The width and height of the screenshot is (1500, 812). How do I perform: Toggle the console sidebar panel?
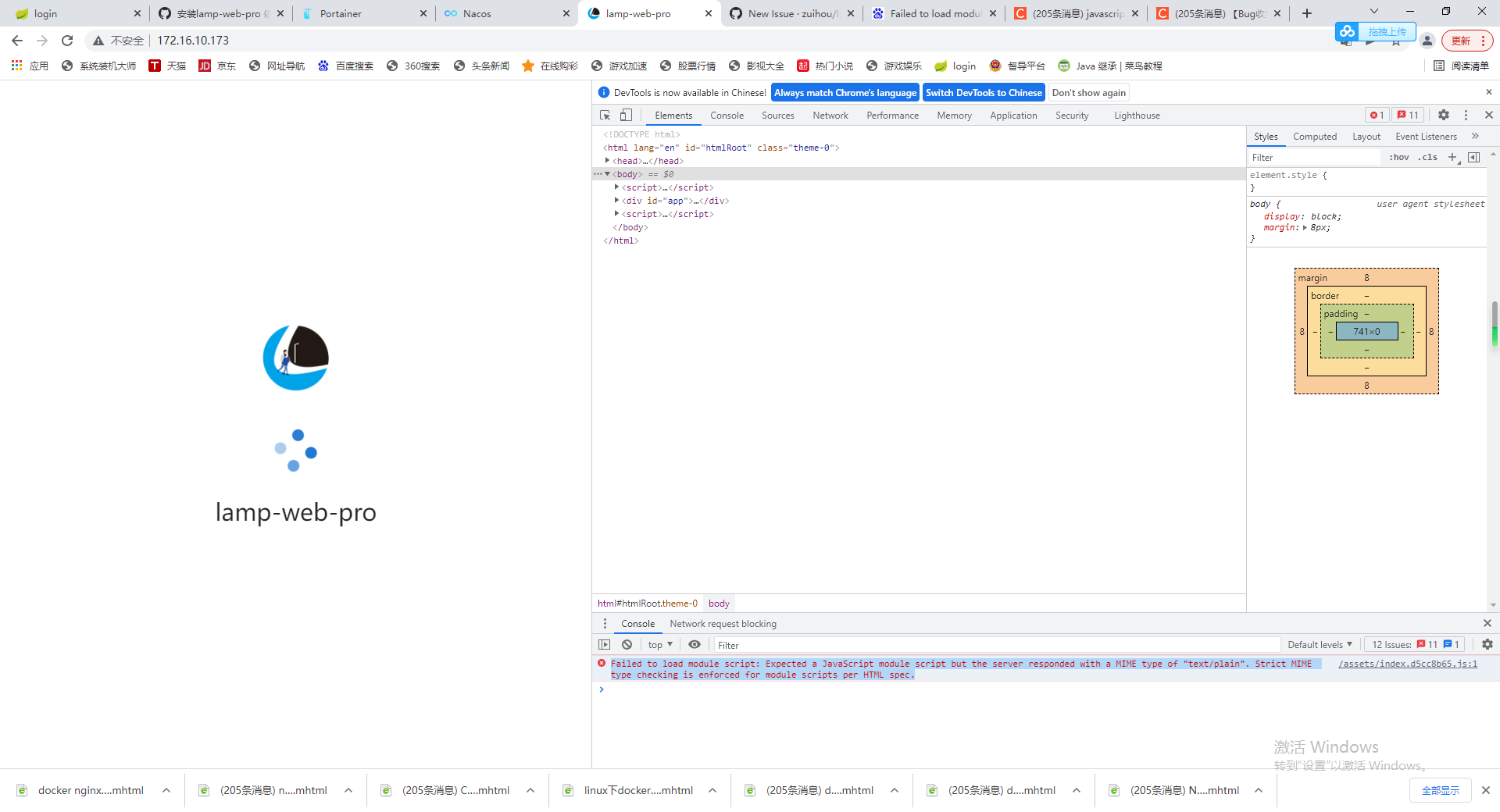click(604, 644)
